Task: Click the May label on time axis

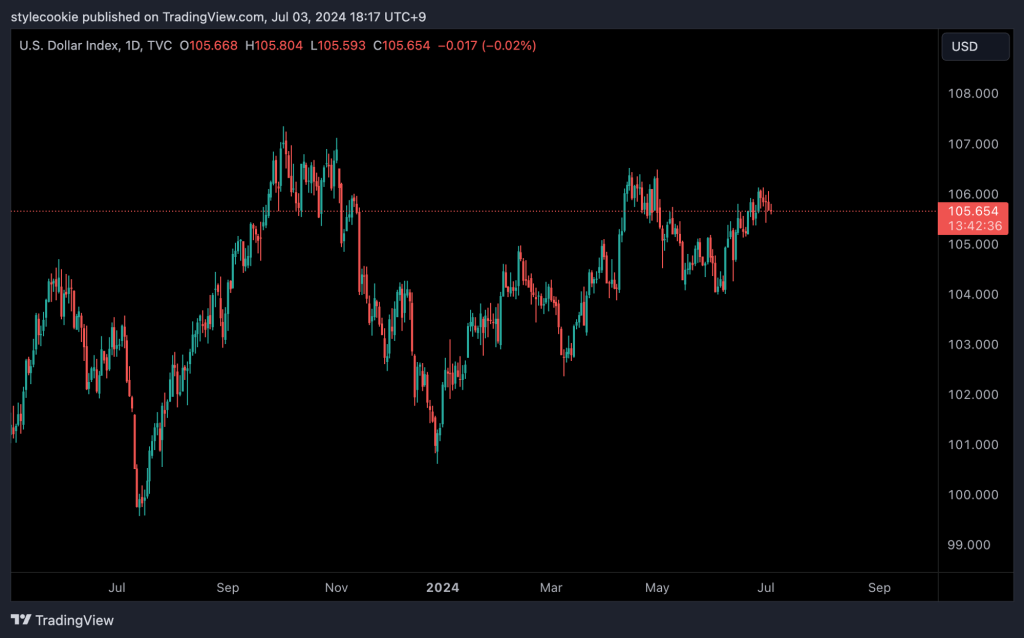Action: point(657,588)
